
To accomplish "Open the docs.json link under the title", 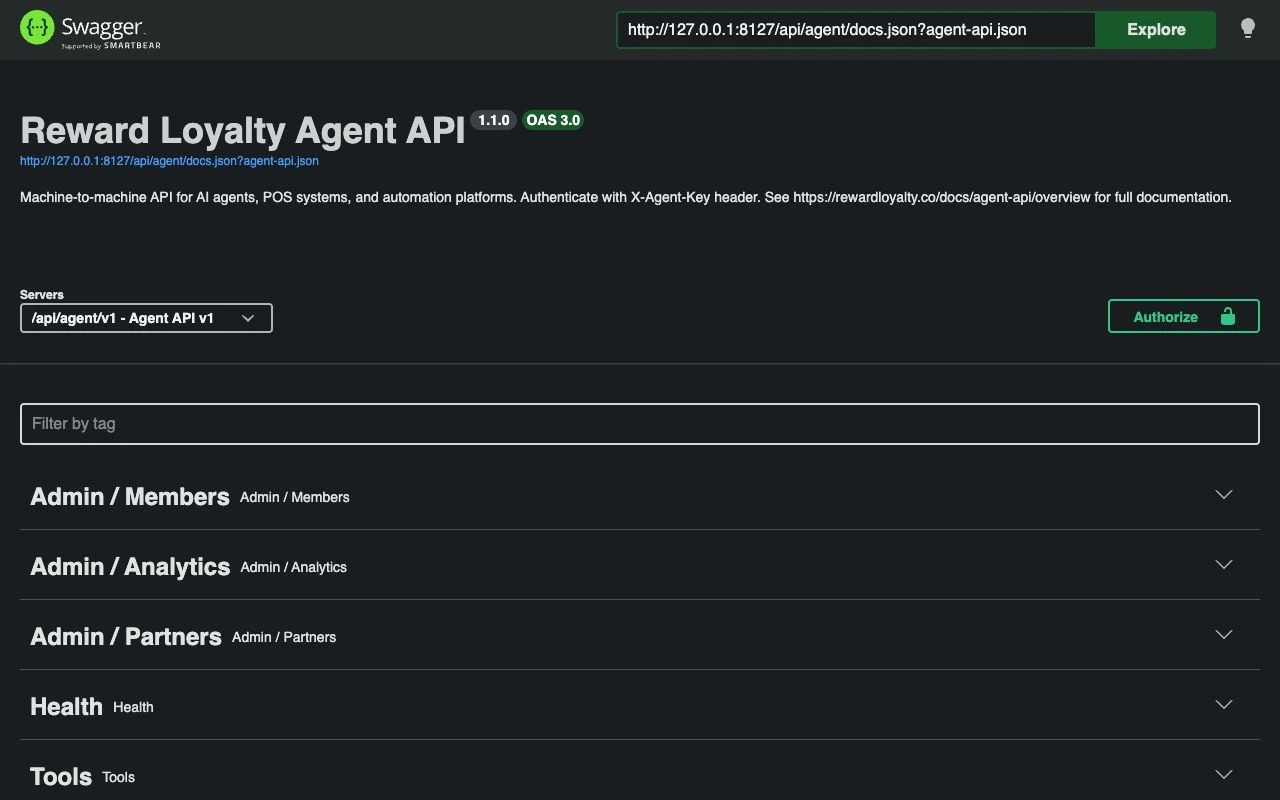I will (169, 160).
